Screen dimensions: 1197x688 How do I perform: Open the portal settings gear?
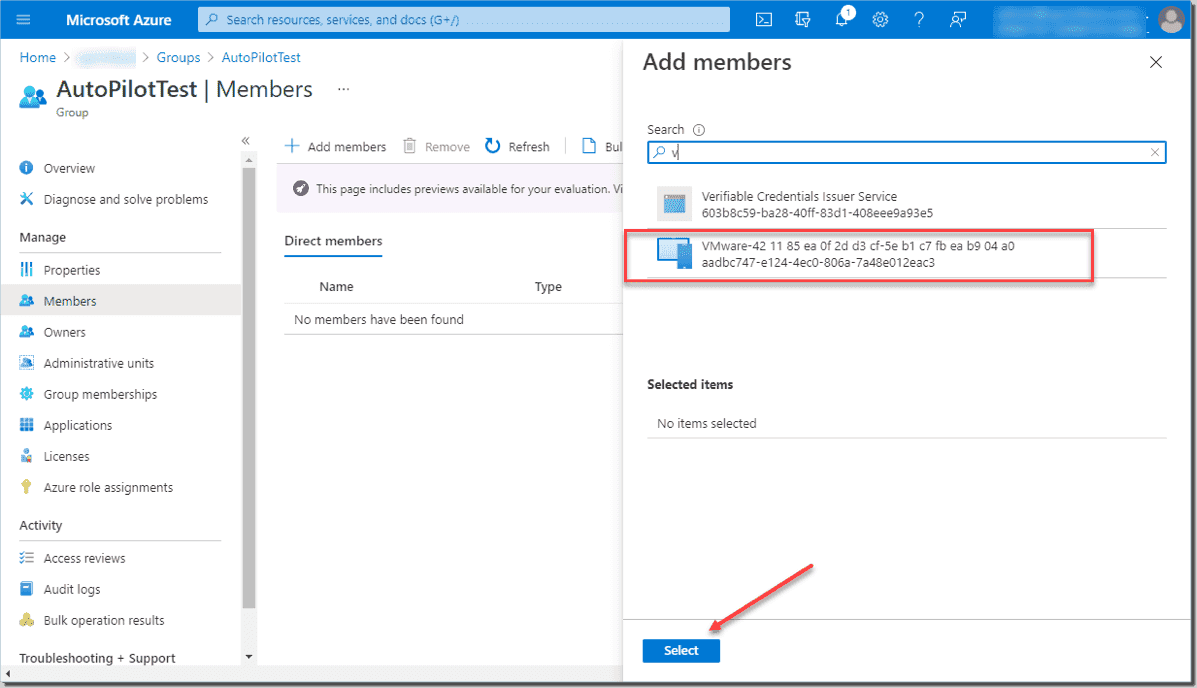(880, 20)
